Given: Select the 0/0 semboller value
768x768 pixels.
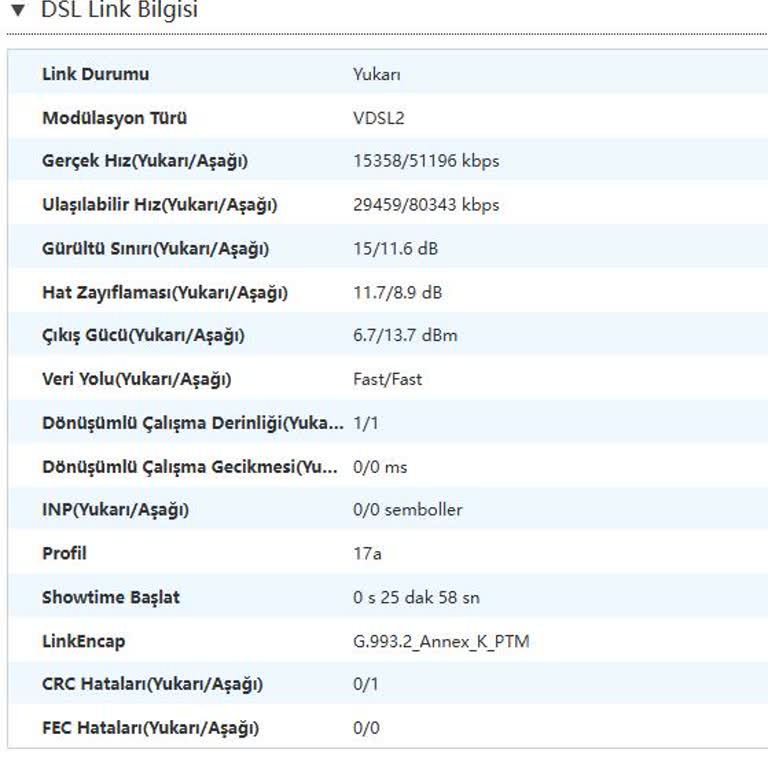Looking at the screenshot, I should pyautogui.click(x=408, y=510).
